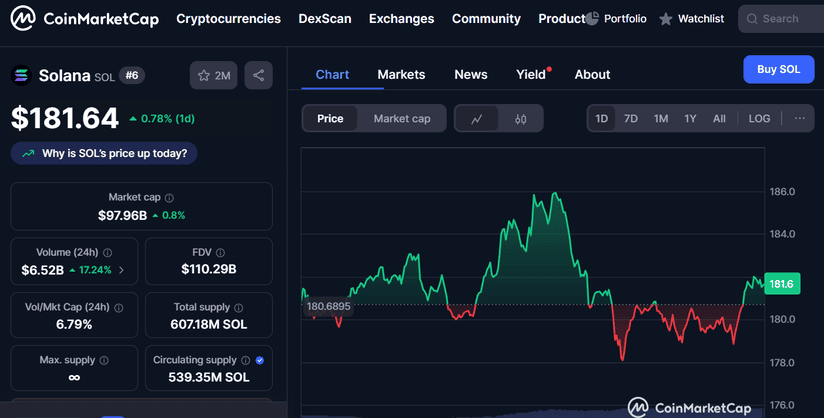This screenshot has width=824, height=418.
Task: Open the Products menu
Action: [x=562, y=19]
